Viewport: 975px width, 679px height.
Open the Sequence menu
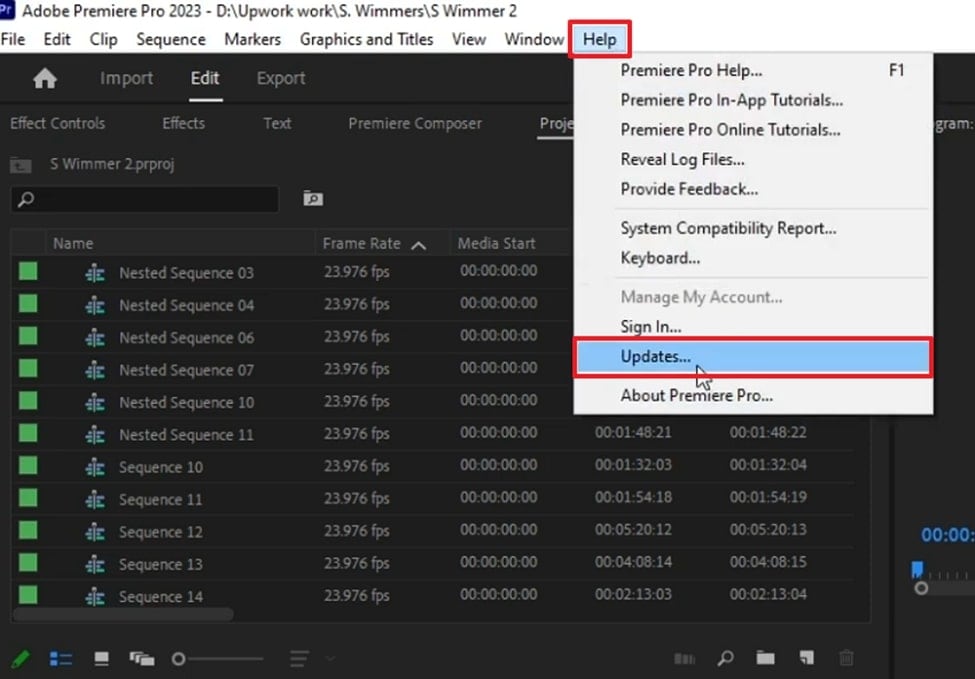click(x=171, y=39)
